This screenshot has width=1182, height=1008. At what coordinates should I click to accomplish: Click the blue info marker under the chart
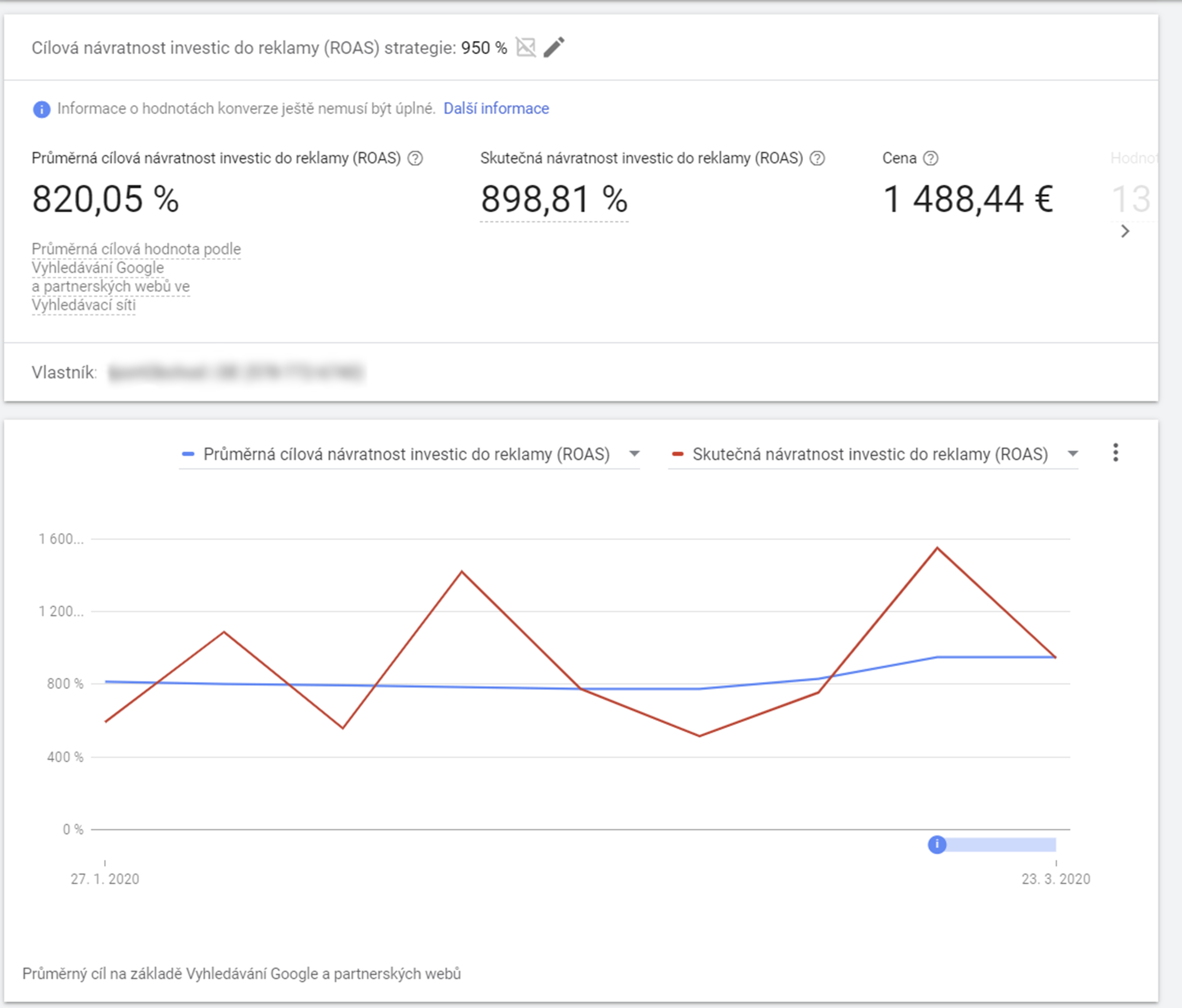click(x=937, y=844)
